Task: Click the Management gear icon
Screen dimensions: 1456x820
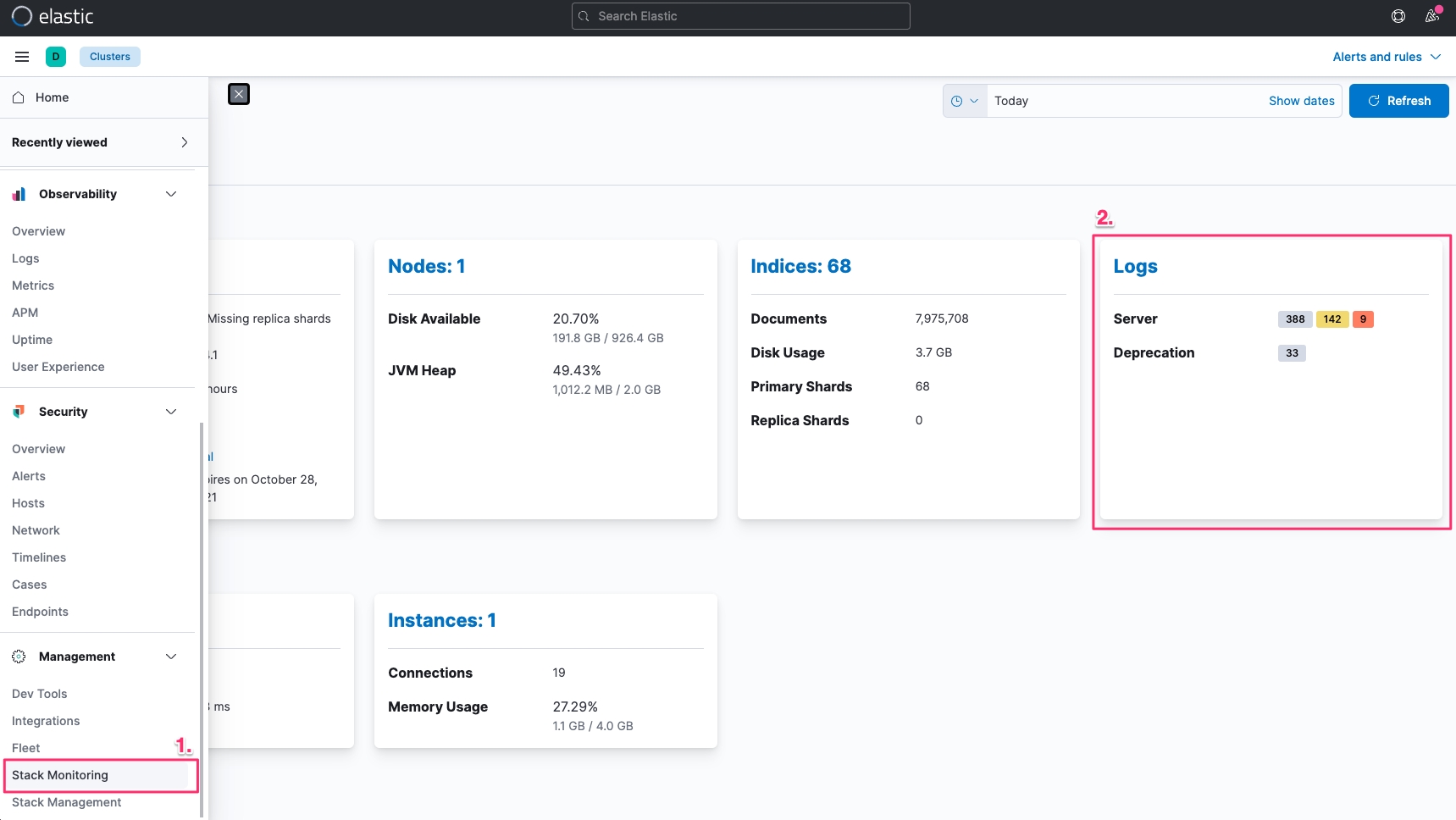Action: click(19, 657)
